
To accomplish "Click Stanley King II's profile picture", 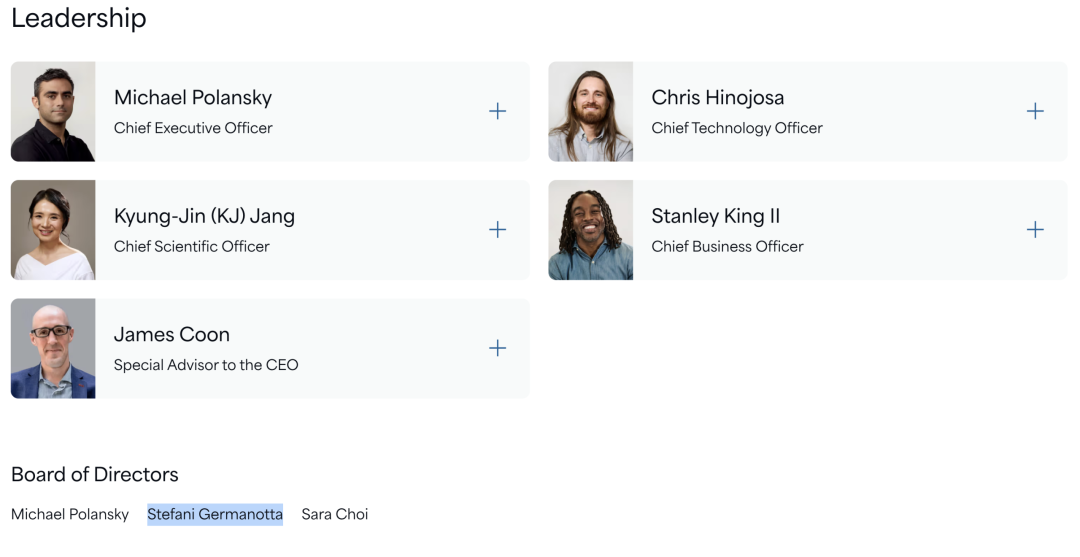I will click(x=590, y=230).
